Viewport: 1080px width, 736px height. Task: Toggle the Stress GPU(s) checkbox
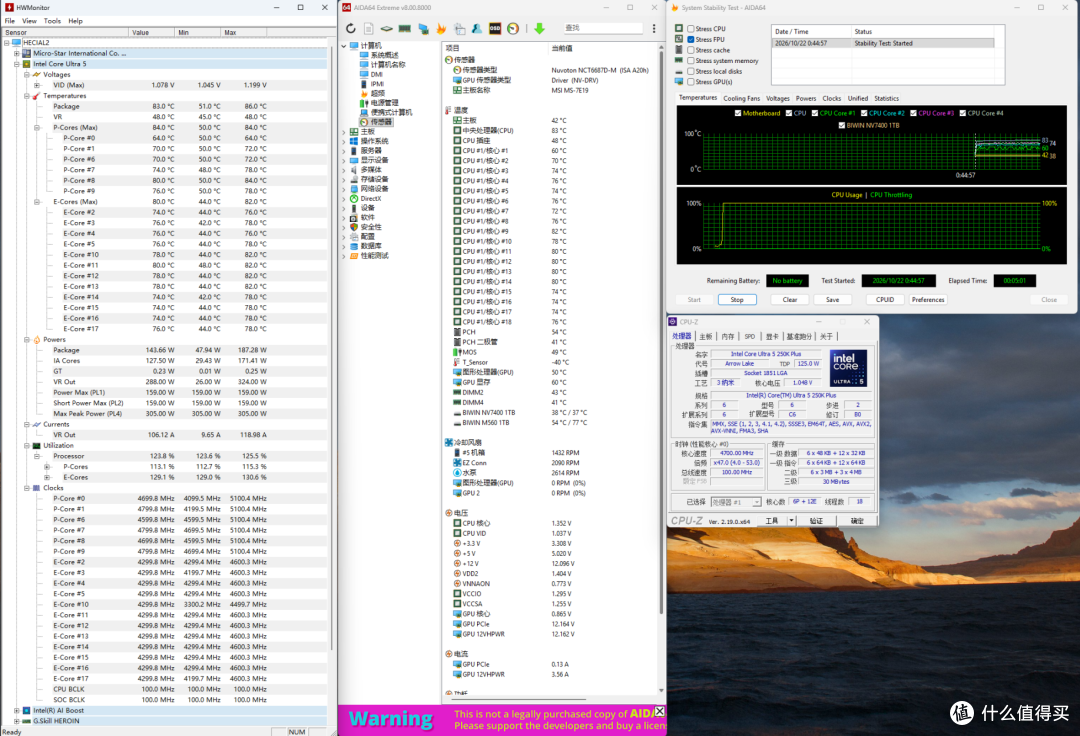click(691, 82)
